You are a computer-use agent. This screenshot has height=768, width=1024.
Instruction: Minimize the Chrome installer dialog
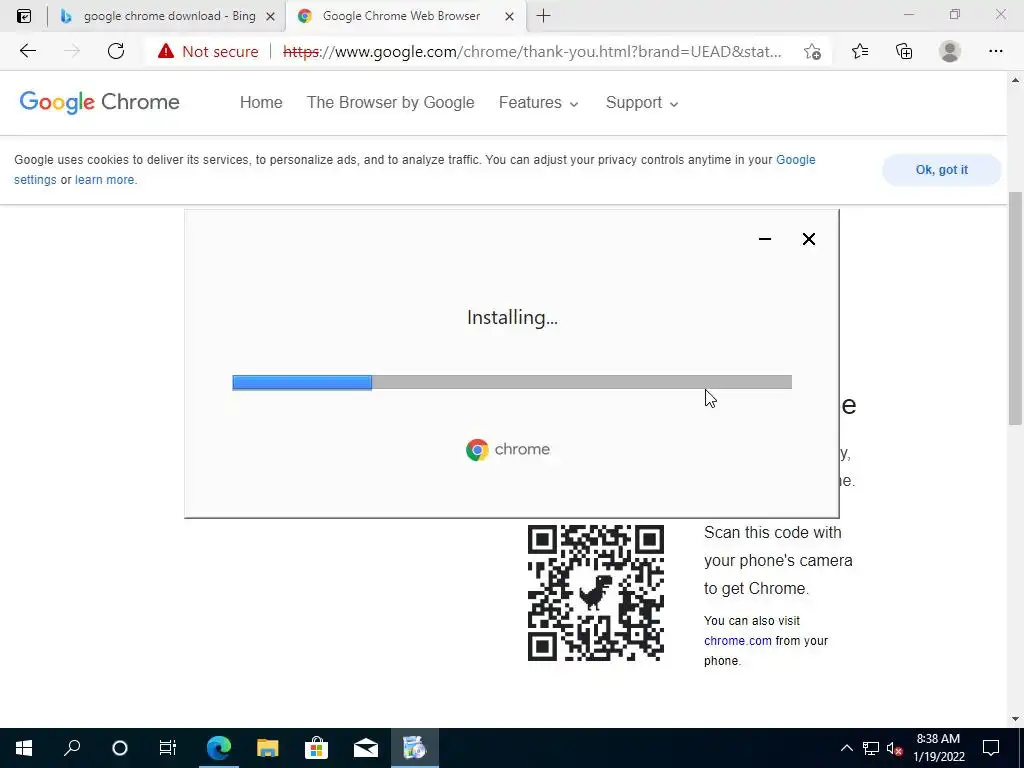coord(765,239)
